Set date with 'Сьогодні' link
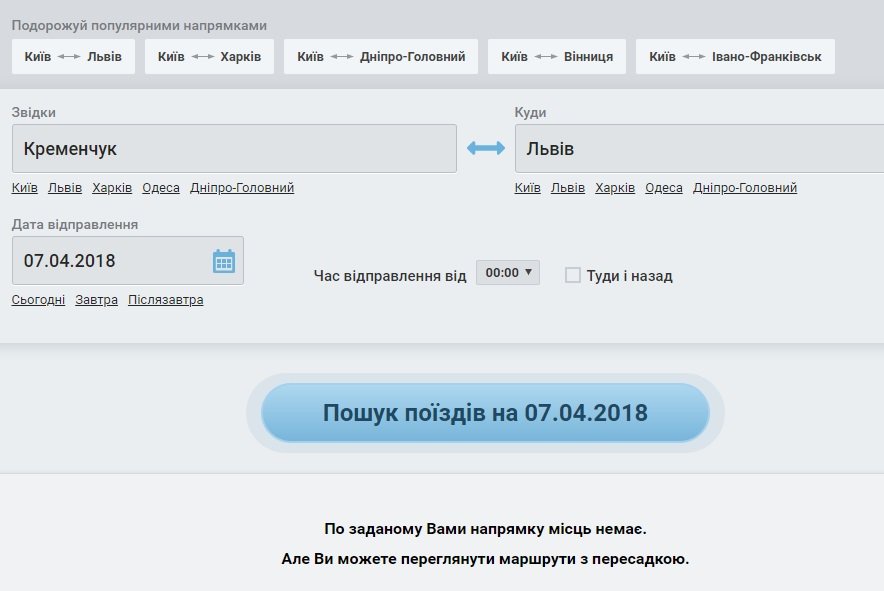 (x=39, y=300)
